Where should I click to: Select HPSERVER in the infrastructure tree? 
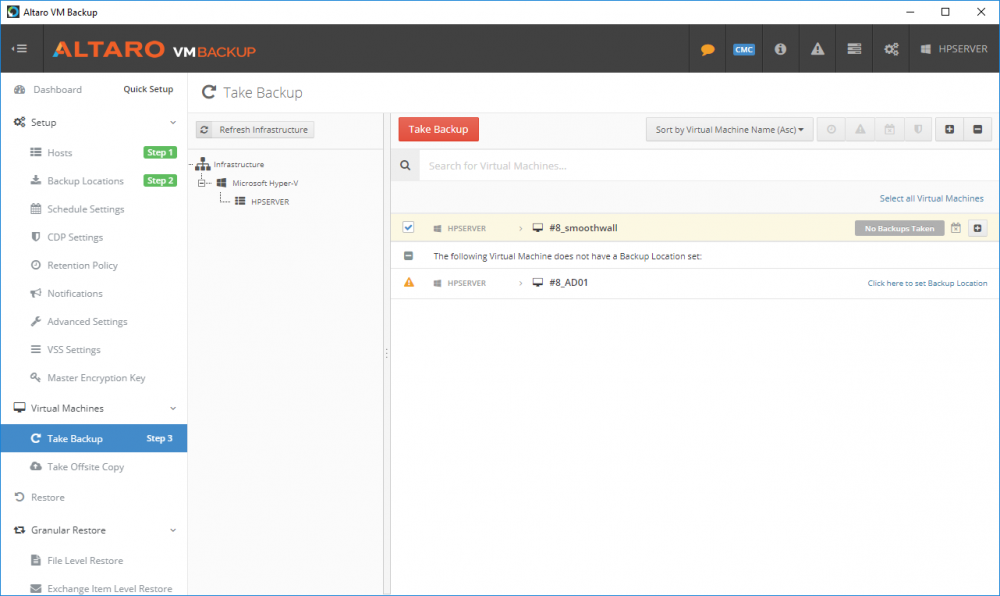coord(270,201)
